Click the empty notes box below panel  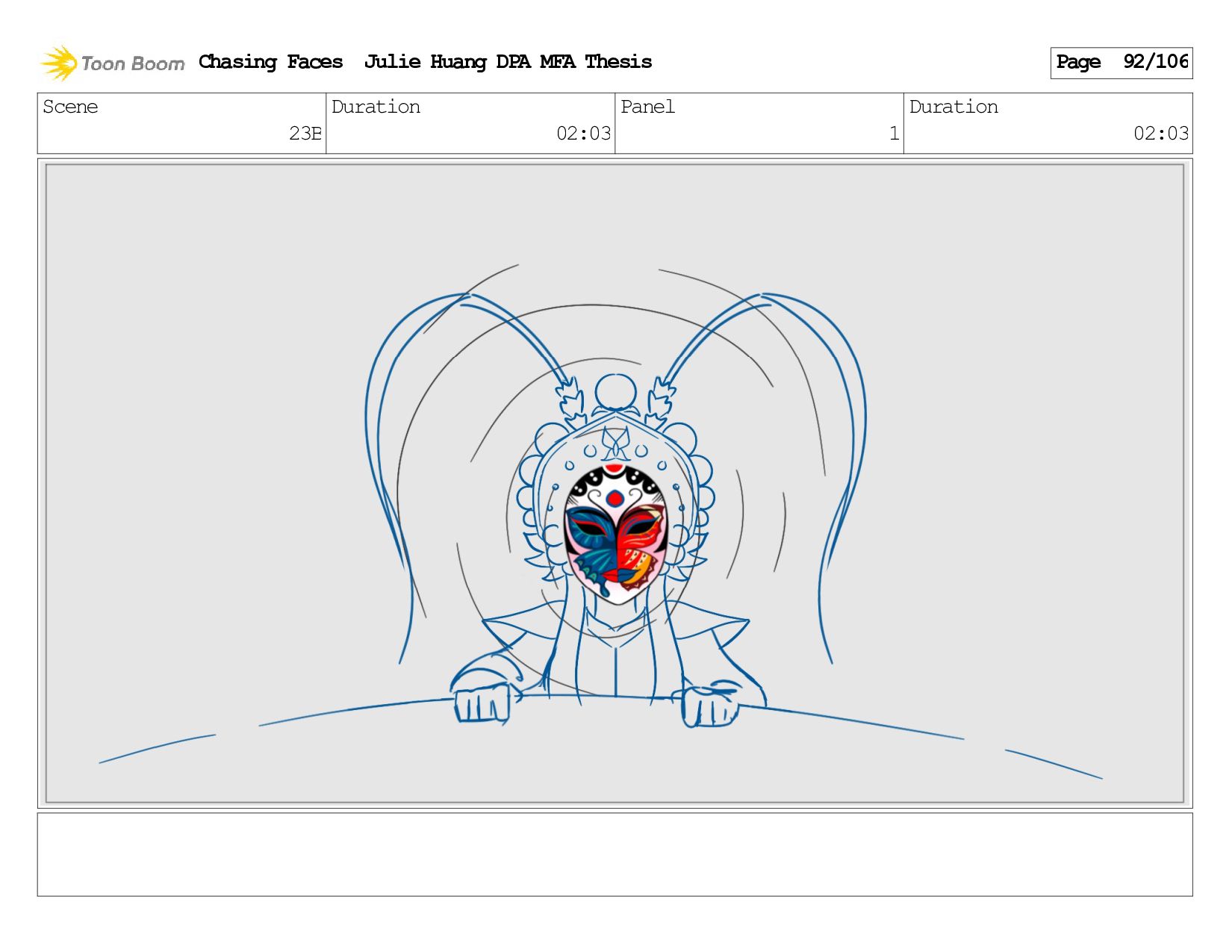tap(615, 855)
